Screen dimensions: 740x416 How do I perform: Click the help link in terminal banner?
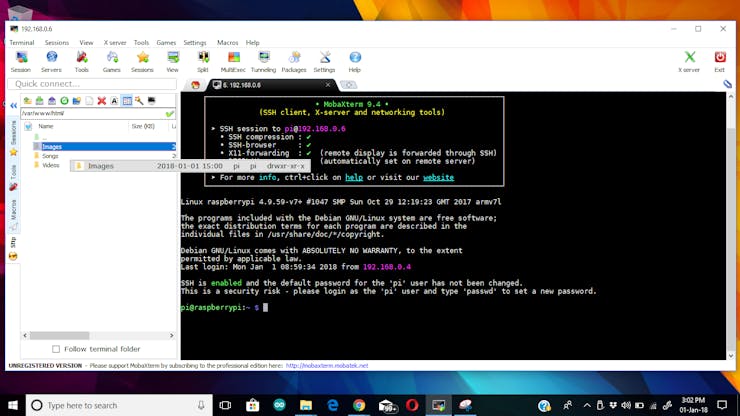(354, 178)
